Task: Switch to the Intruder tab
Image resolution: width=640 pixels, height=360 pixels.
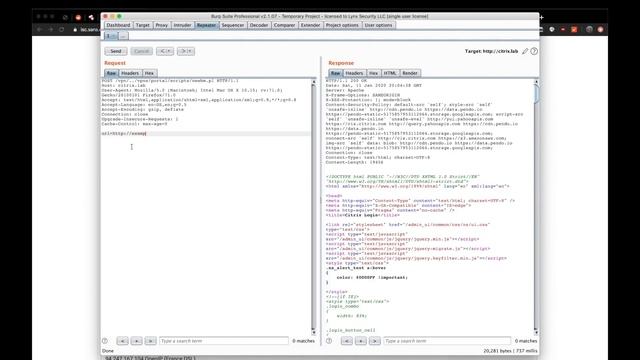Action: pyautogui.click(x=182, y=25)
